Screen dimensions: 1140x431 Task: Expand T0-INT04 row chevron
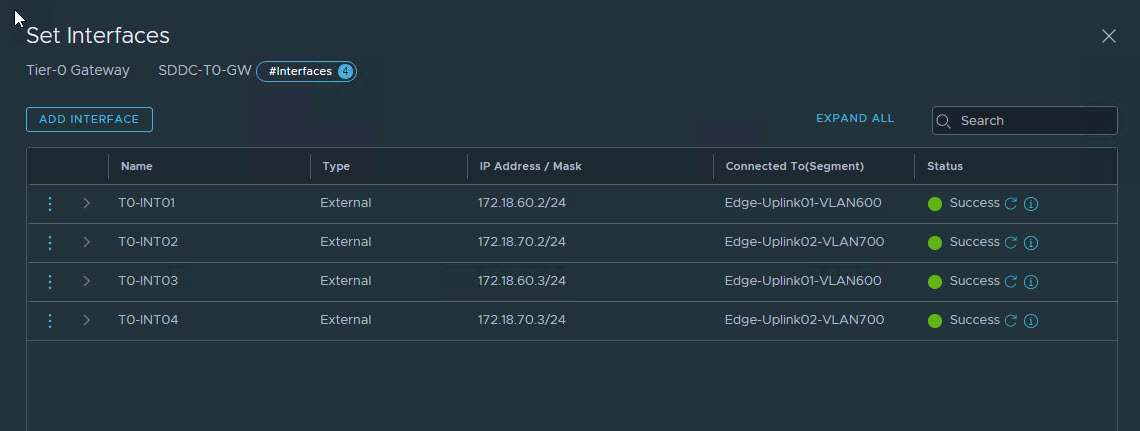point(87,320)
